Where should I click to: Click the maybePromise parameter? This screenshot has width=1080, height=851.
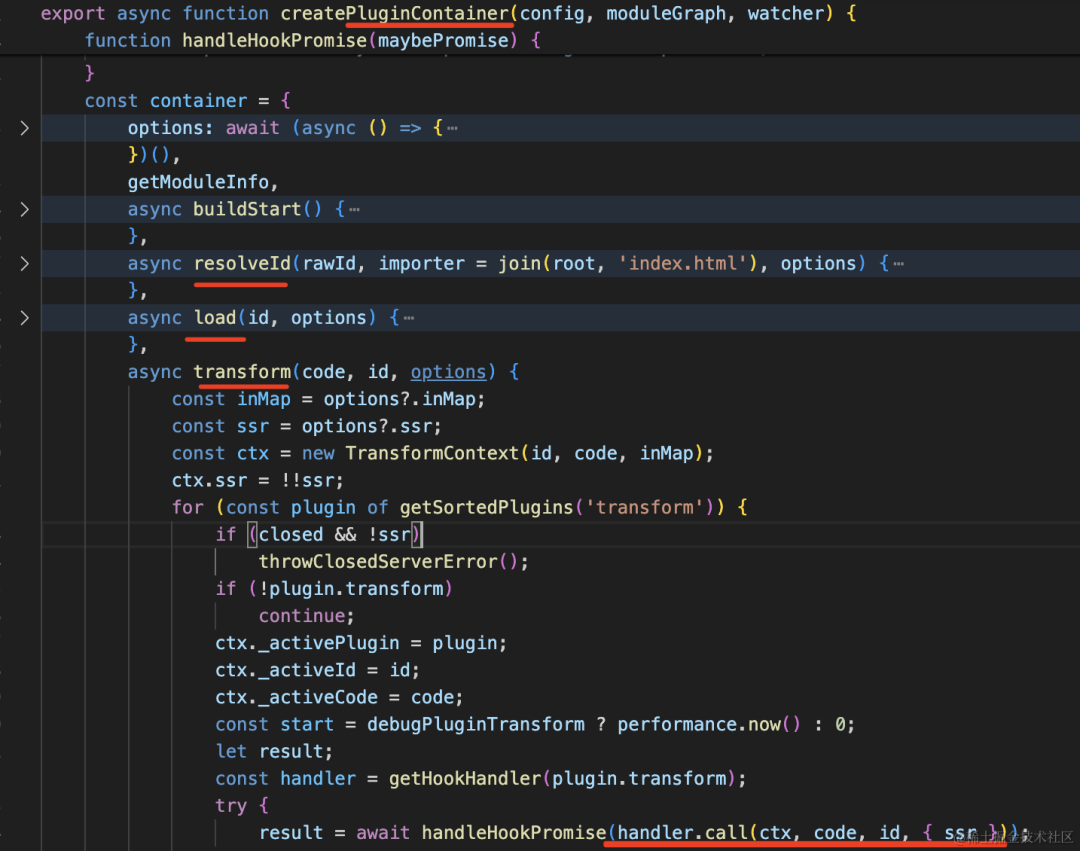click(443, 41)
